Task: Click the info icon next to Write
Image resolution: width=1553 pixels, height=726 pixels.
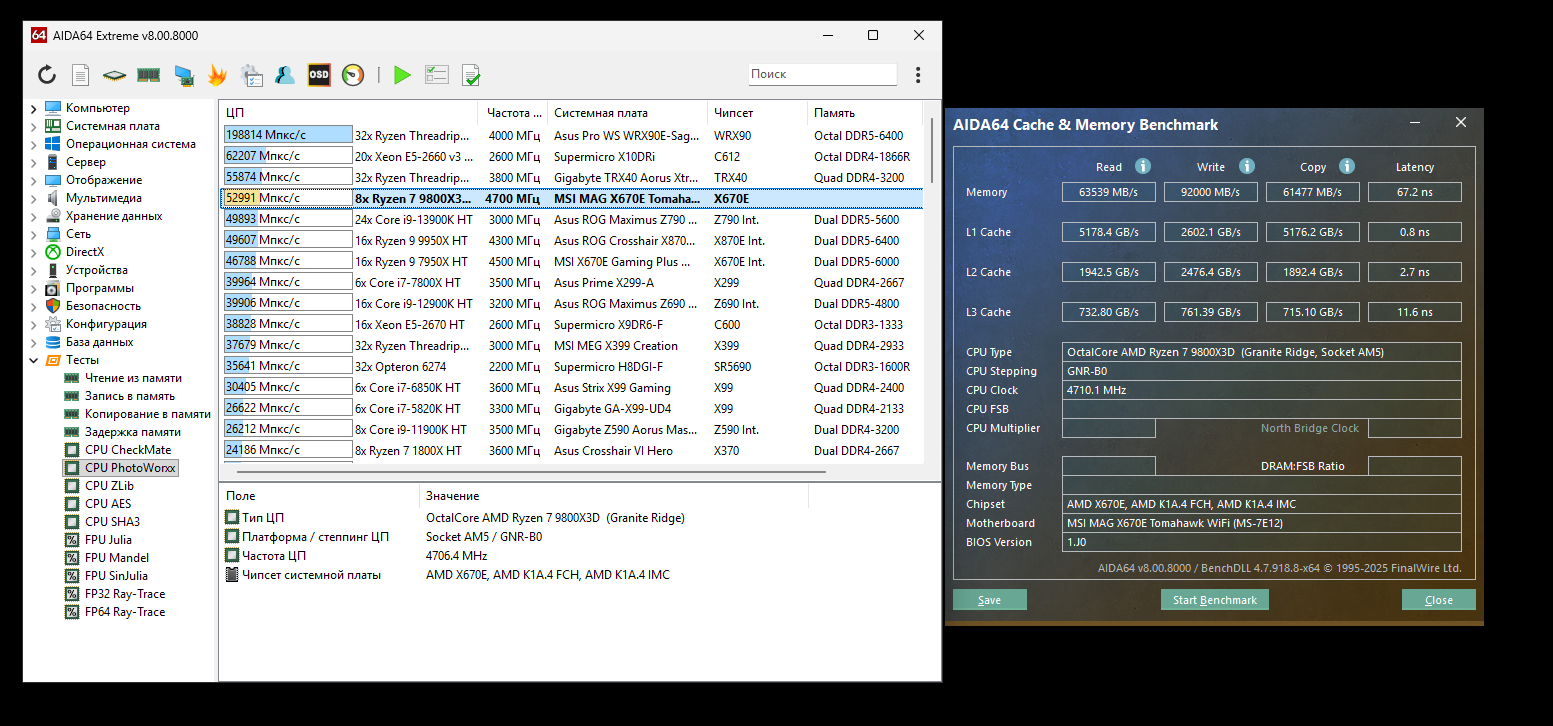Action: pos(1247,166)
